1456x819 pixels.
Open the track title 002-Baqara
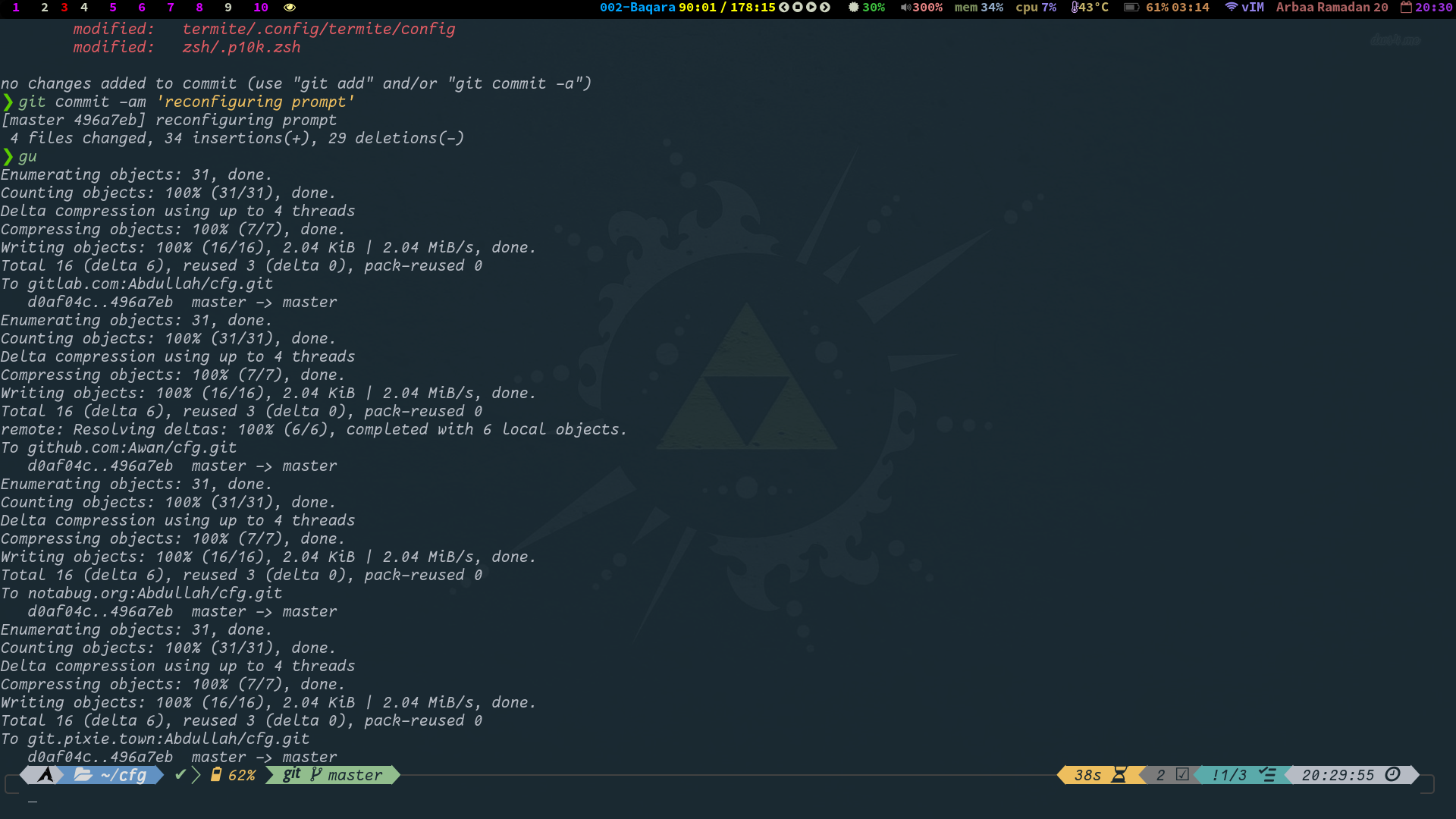coord(641,8)
